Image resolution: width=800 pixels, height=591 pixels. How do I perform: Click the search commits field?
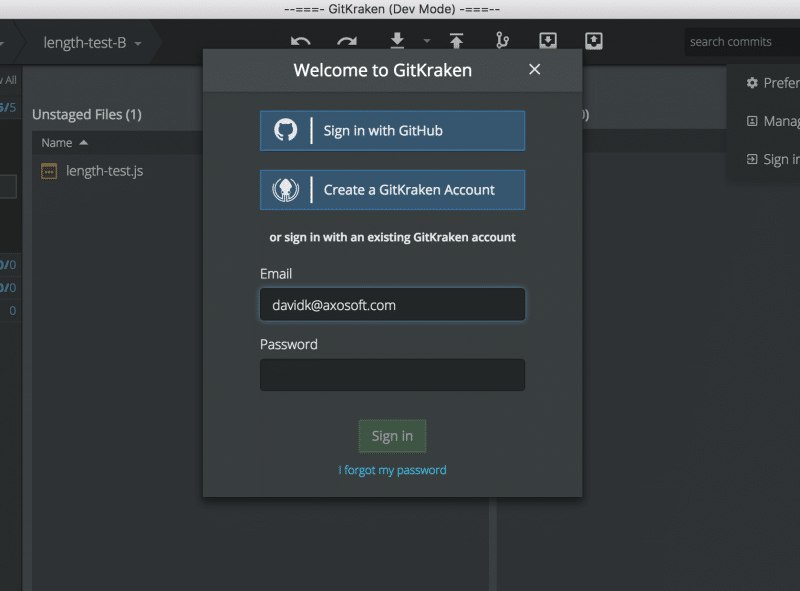pyautogui.click(x=742, y=42)
